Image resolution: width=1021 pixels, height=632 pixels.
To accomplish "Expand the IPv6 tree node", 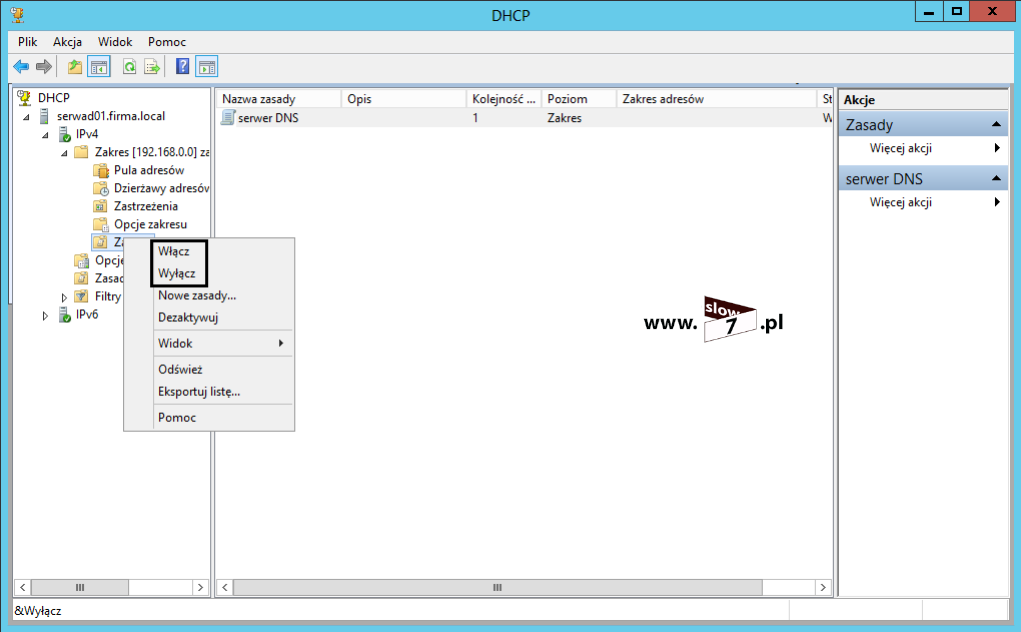I will click(x=45, y=315).
